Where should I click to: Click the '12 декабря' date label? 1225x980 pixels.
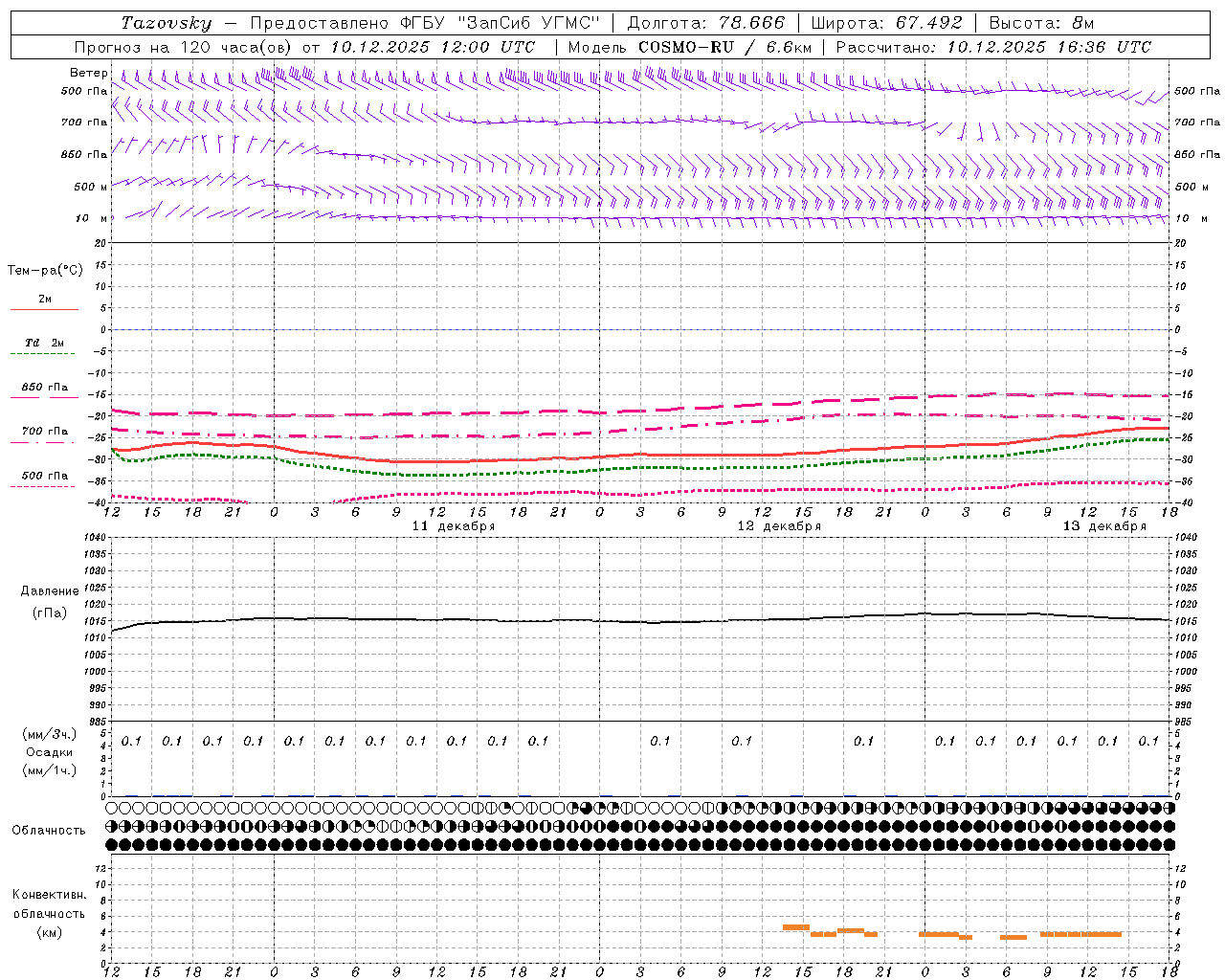(x=779, y=526)
